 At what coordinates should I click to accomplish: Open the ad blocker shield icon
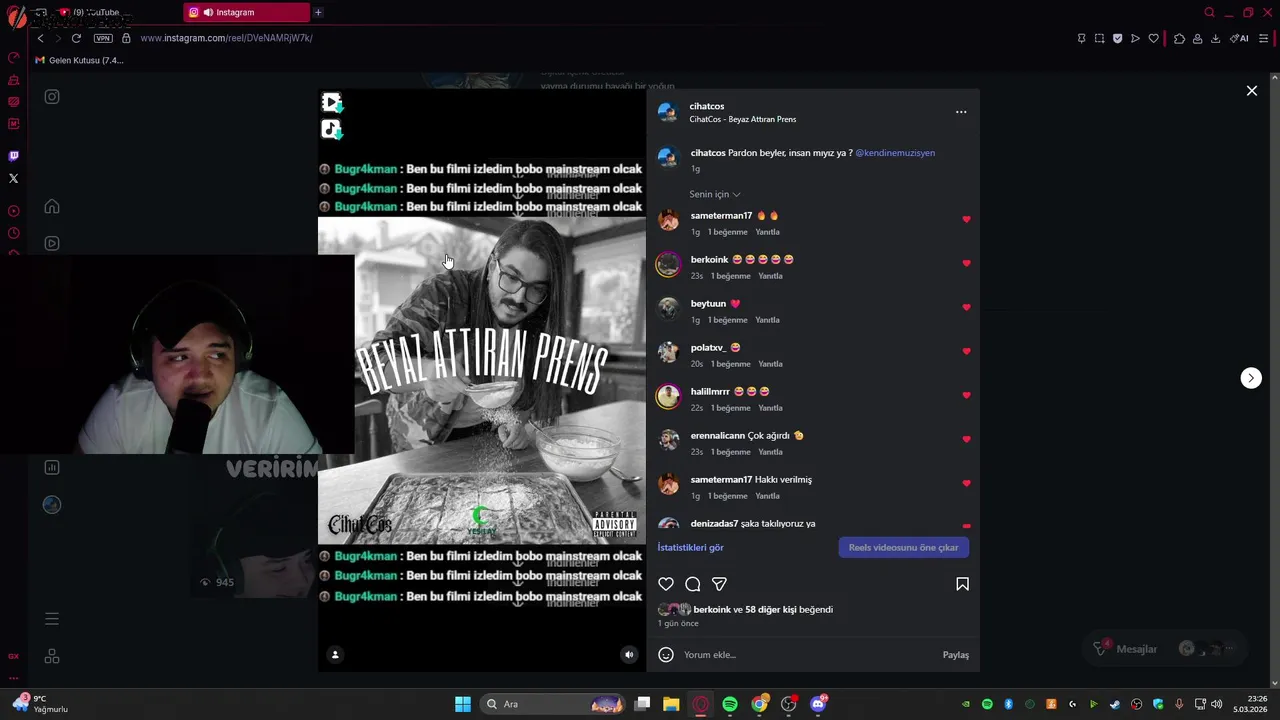(1117, 39)
